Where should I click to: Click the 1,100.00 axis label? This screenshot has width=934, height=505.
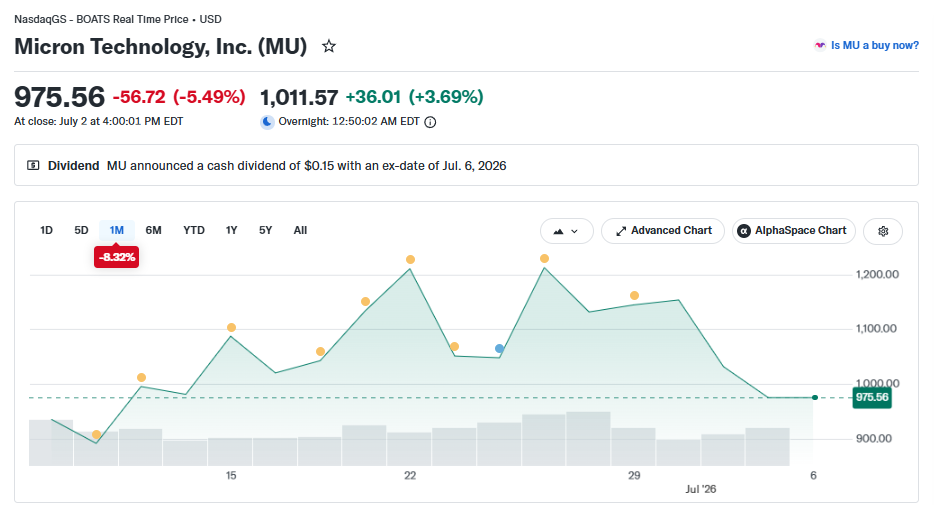pyautogui.click(x=876, y=329)
